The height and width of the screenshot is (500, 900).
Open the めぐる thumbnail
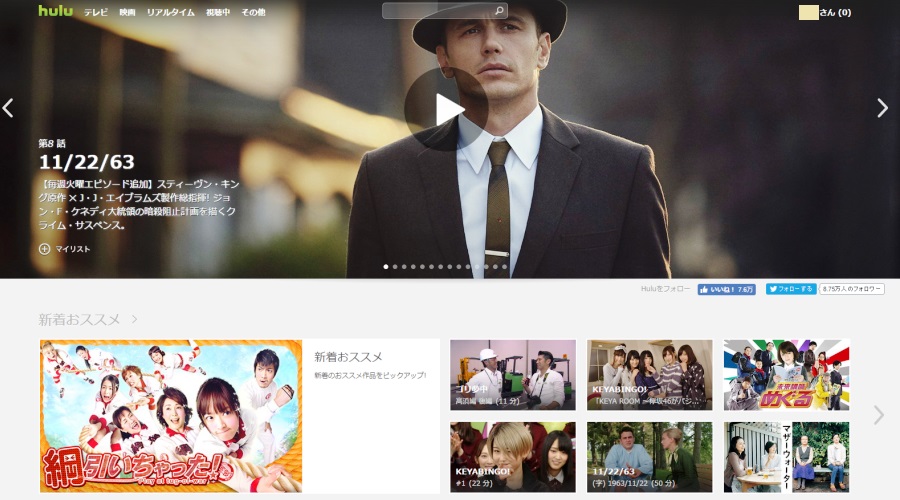click(x=786, y=375)
